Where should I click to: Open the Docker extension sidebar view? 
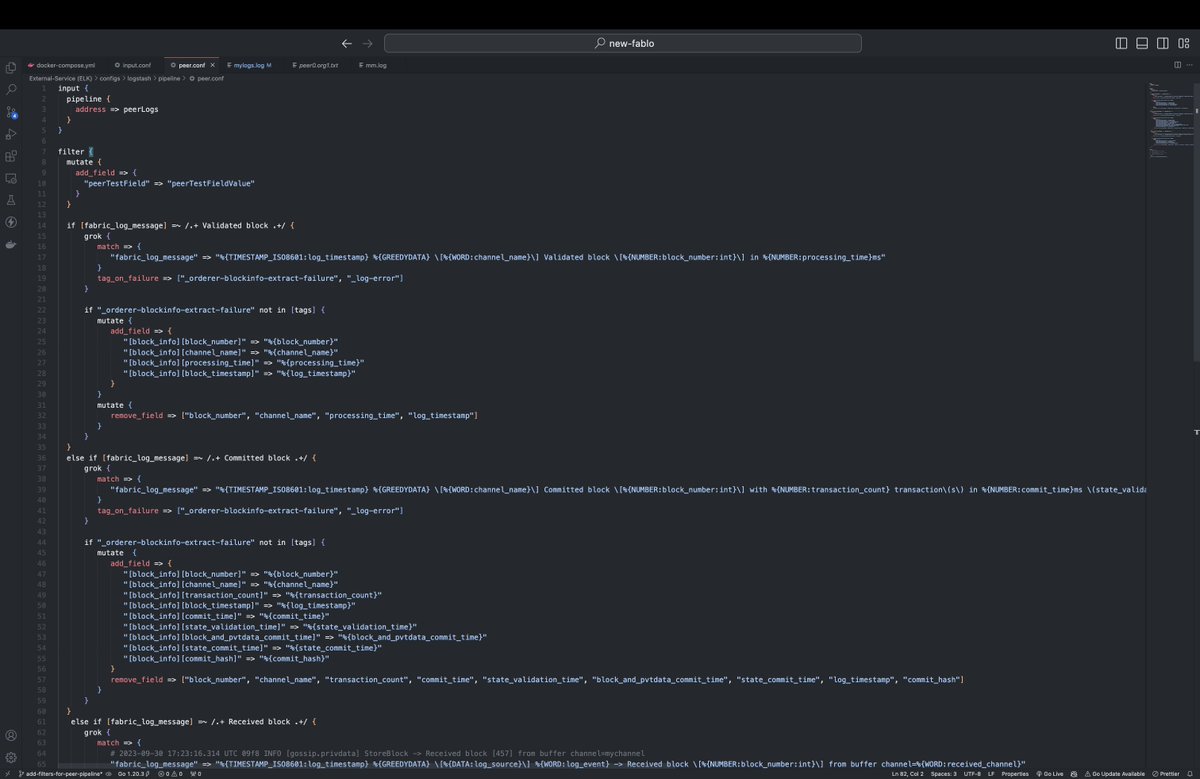pos(12,245)
